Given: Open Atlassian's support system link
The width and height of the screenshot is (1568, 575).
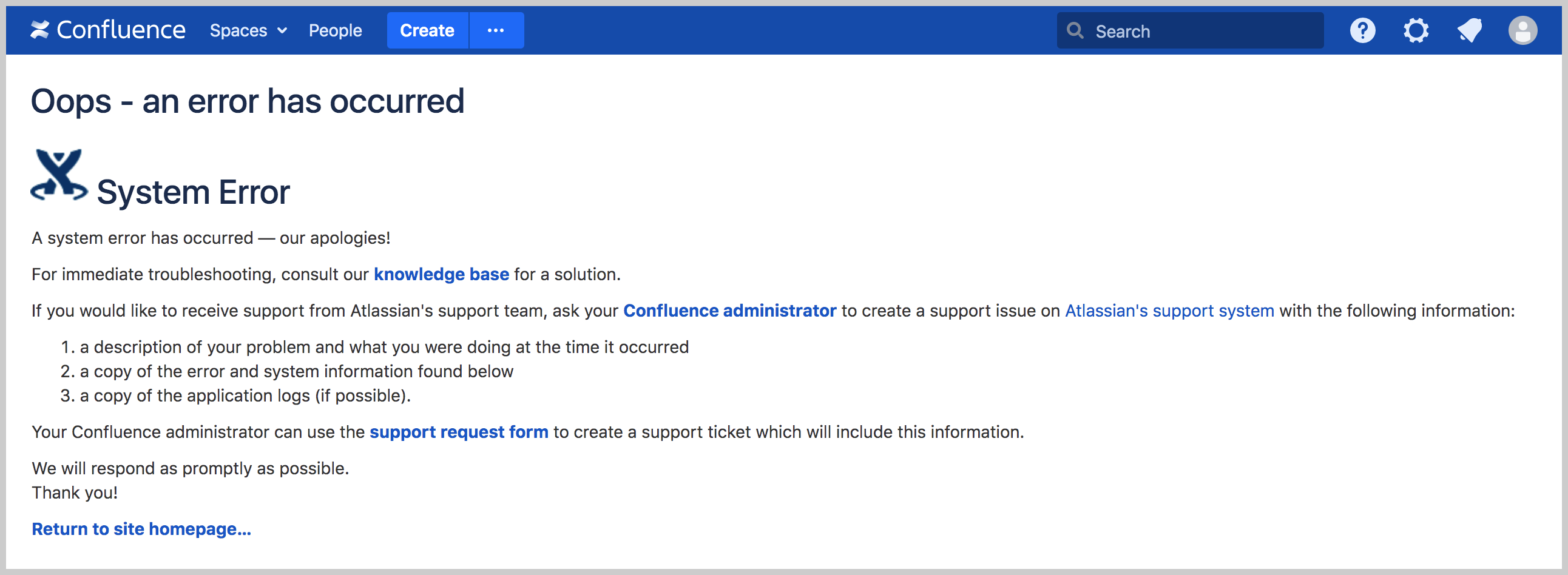Looking at the screenshot, I should [1169, 311].
